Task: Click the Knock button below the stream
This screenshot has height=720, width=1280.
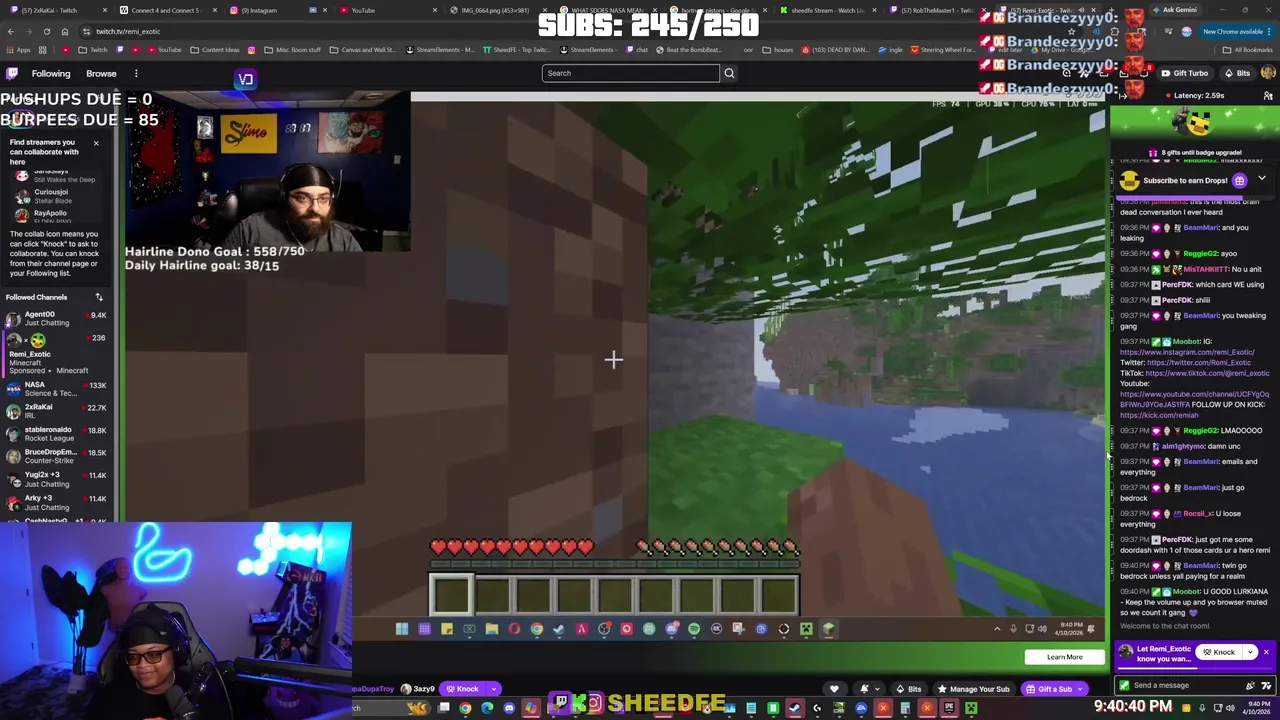Action: 462,689
